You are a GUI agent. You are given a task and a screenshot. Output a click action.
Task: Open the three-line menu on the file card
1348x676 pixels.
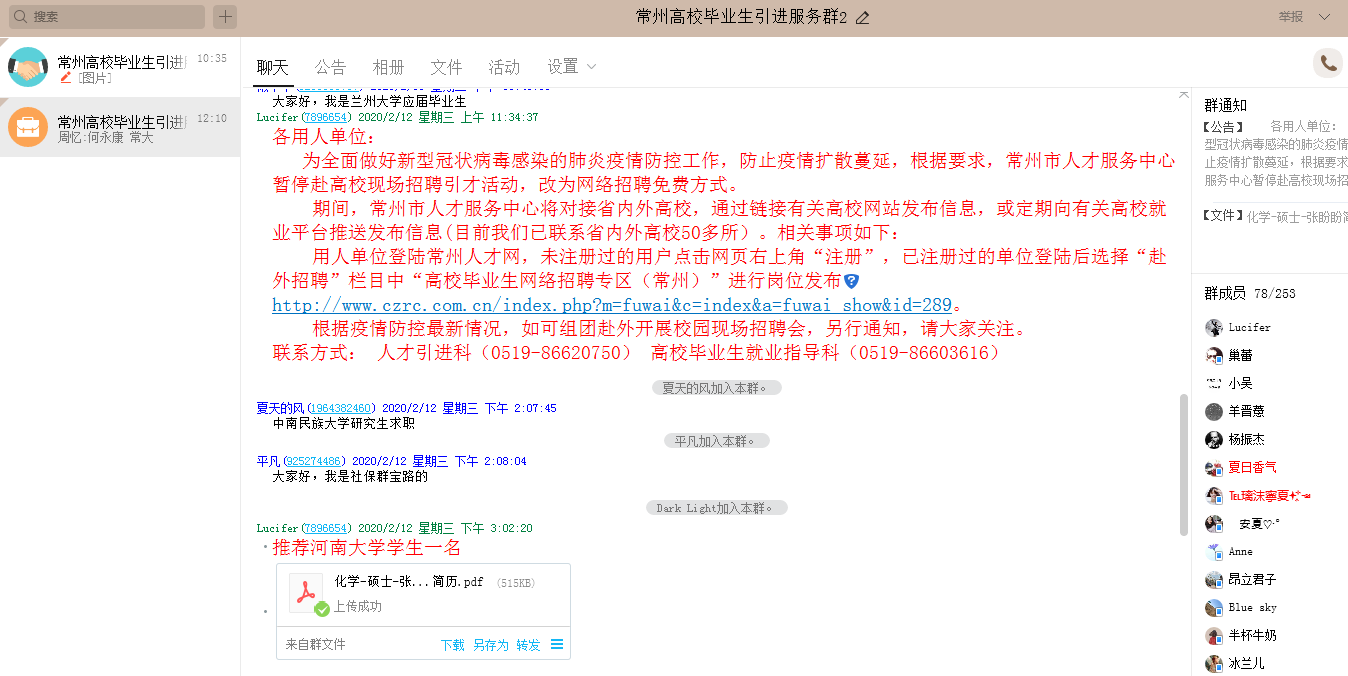(x=557, y=645)
